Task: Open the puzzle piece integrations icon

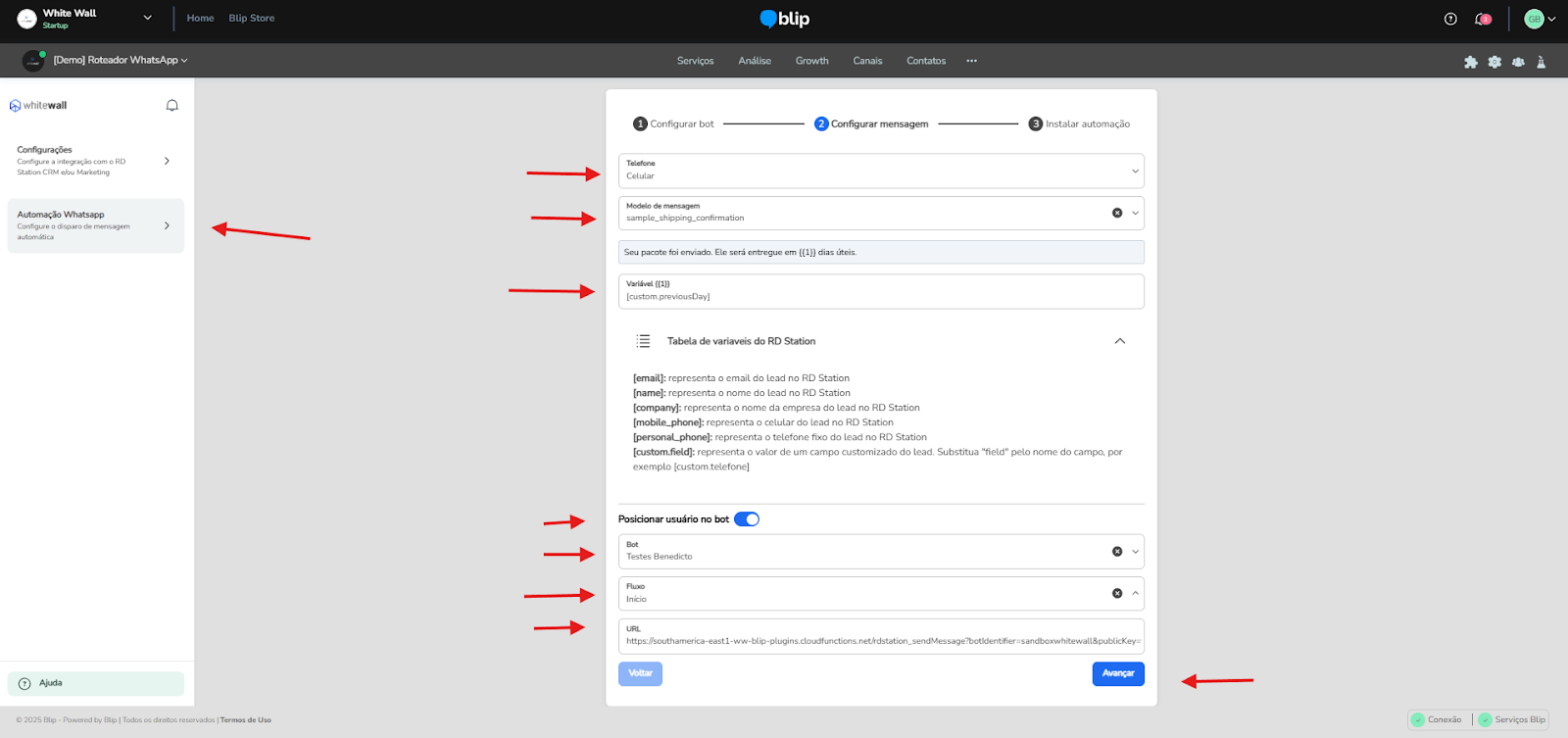Action: (1470, 62)
